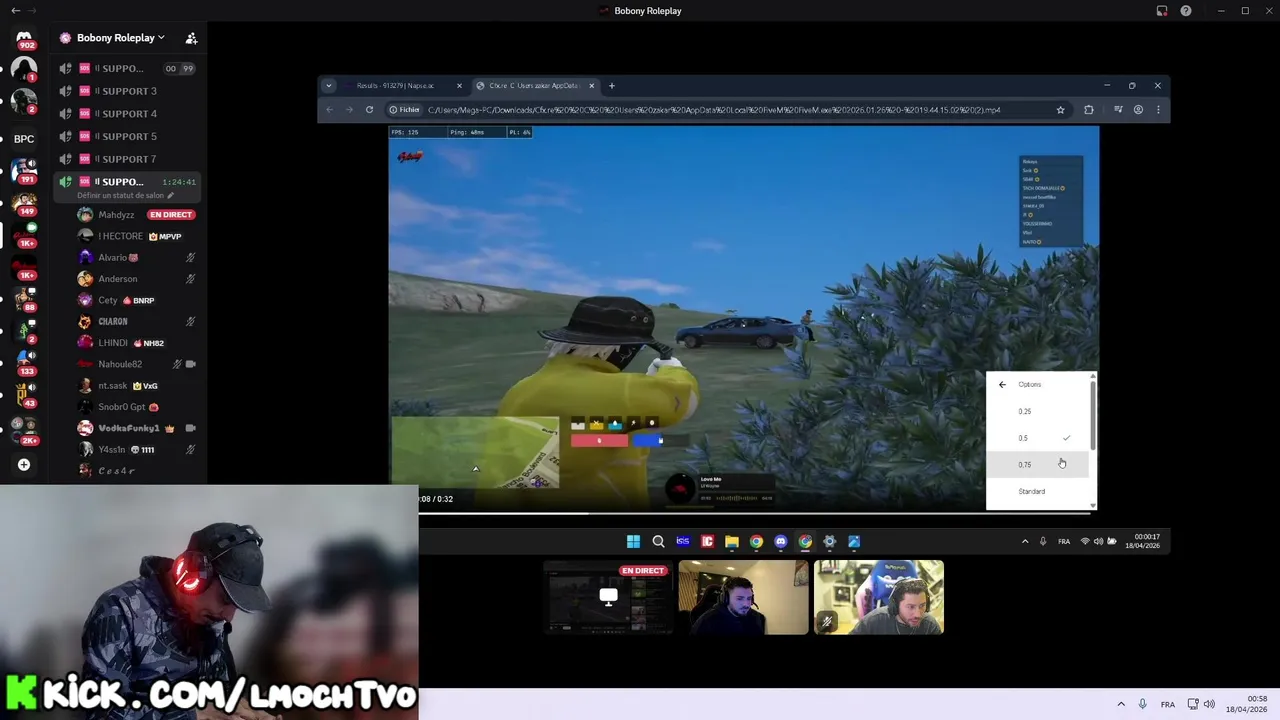1280x720 pixels.
Task: Open streamed taskbar search icon
Action: [x=658, y=542]
